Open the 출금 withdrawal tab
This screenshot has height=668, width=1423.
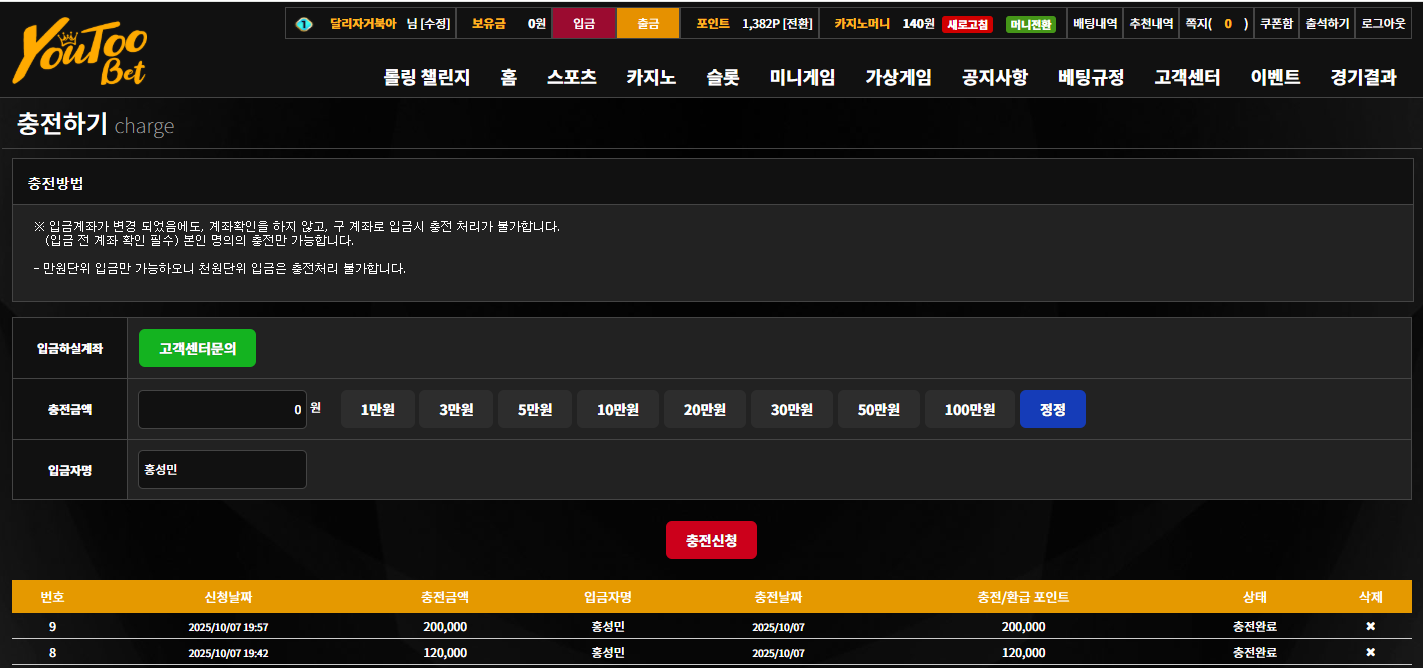(x=648, y=23)
